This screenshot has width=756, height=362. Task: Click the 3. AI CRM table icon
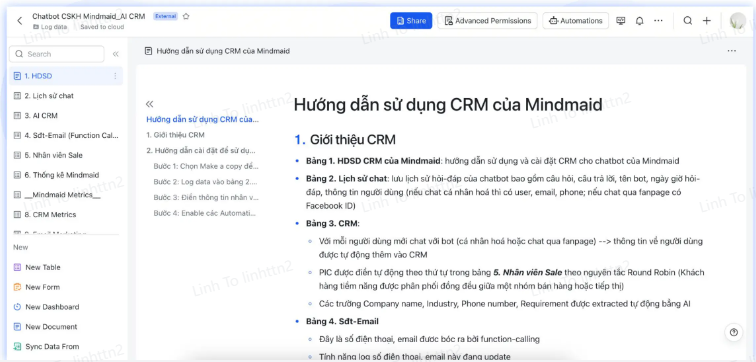click(17, 116)
